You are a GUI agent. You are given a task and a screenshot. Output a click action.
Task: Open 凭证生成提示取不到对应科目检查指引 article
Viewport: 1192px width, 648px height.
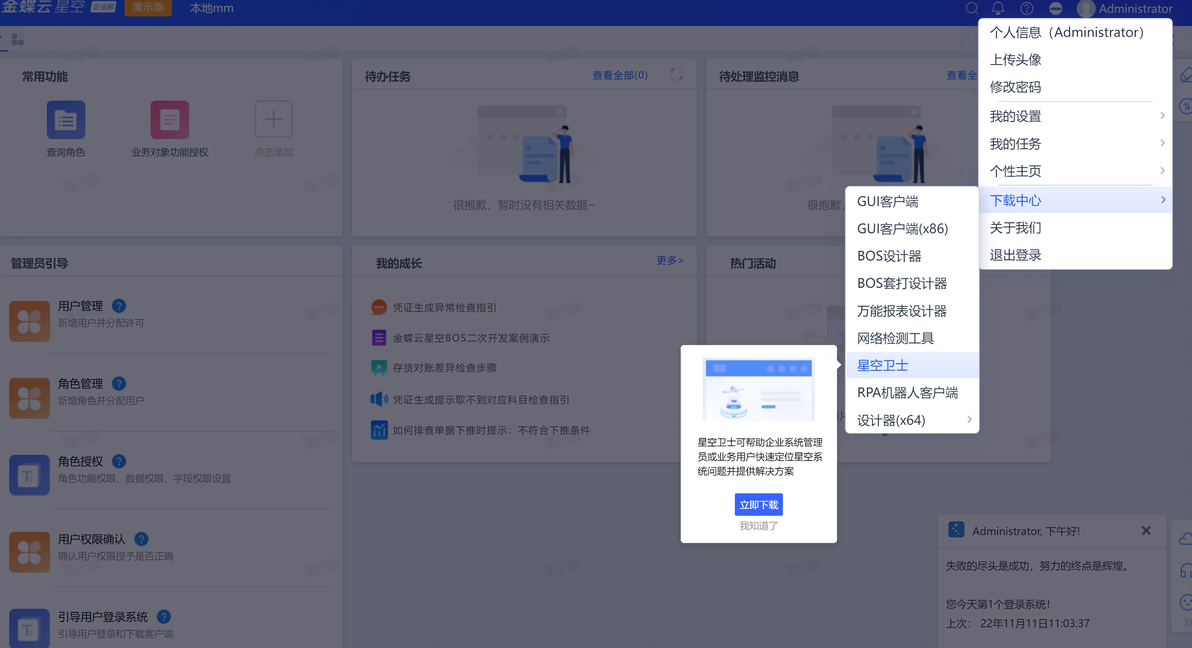[x=480, y=399]
